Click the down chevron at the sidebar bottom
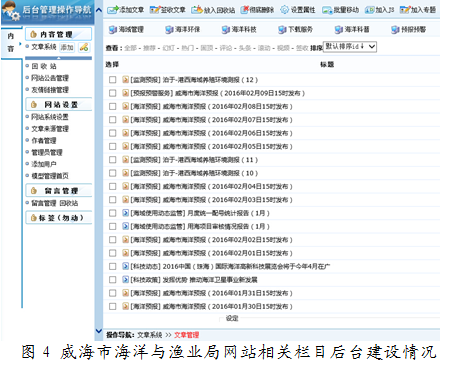This screenshot has height=375, width=450. (x=99, y=331)
